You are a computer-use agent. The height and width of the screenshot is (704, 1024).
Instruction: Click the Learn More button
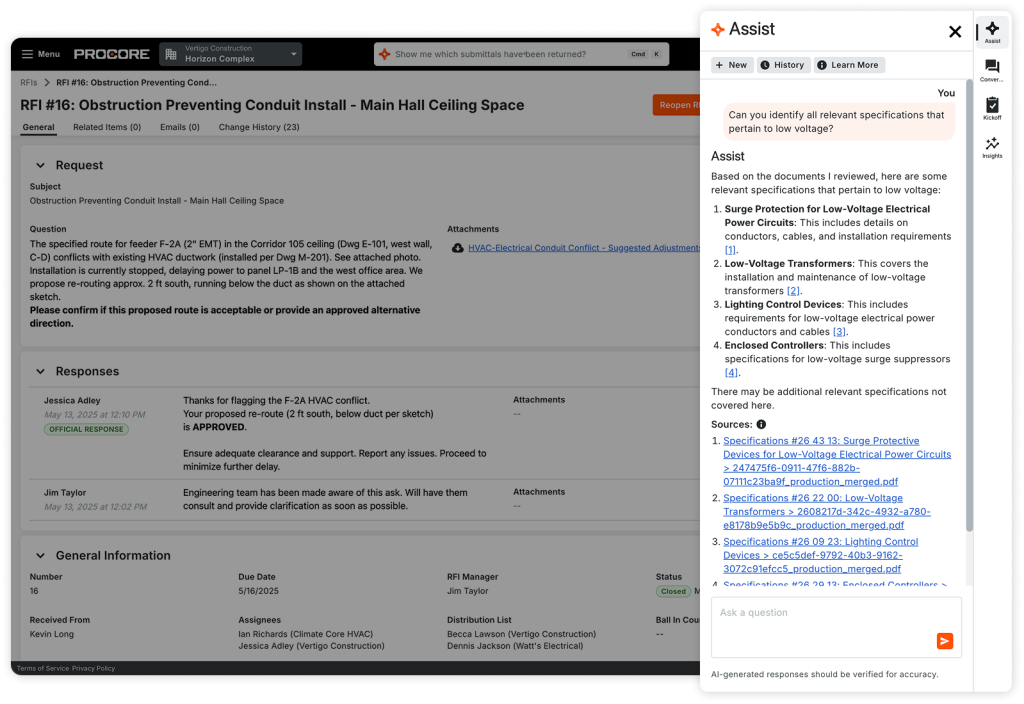click(x=849, y=65)
